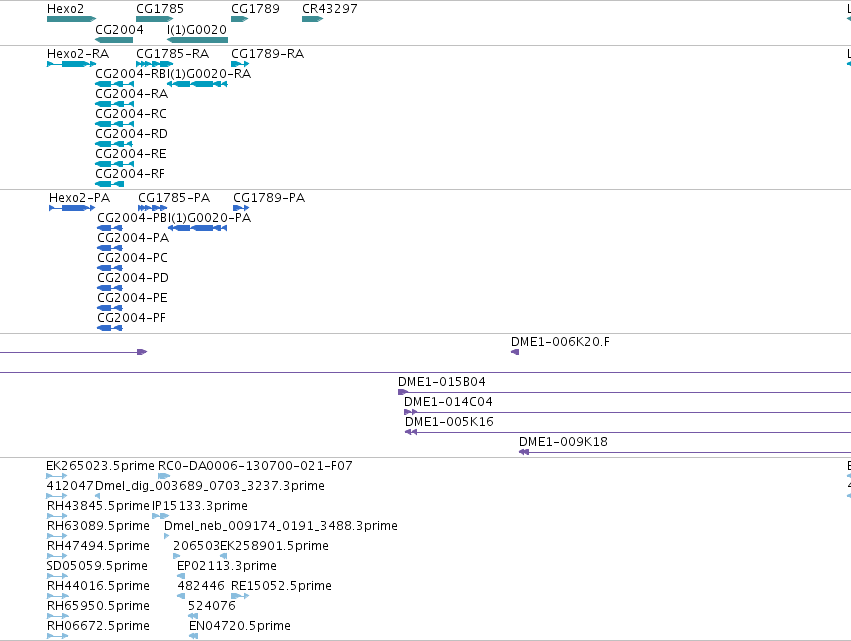Open EST RH63089.5prime
Image resolution: width=851 pixels, height=641 pixels.
click(x=98, y=526)
